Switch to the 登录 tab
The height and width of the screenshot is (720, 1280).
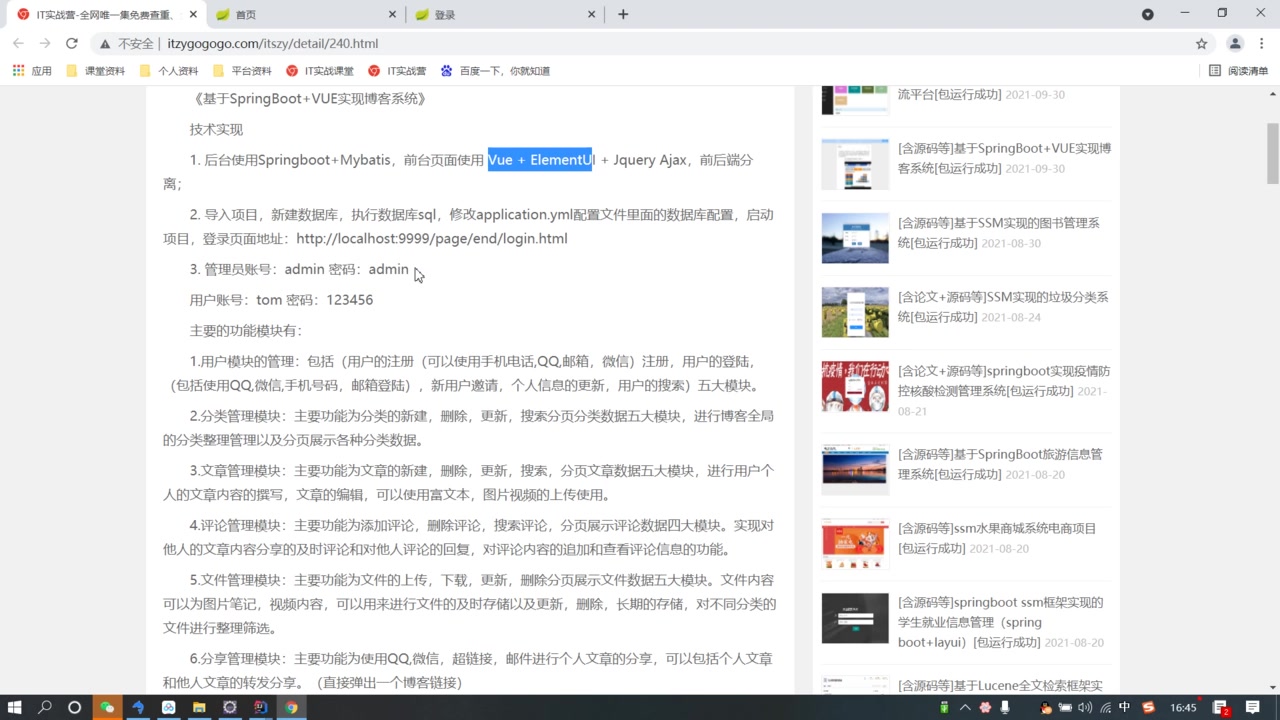pyautogui.click(x=504, y=14)
